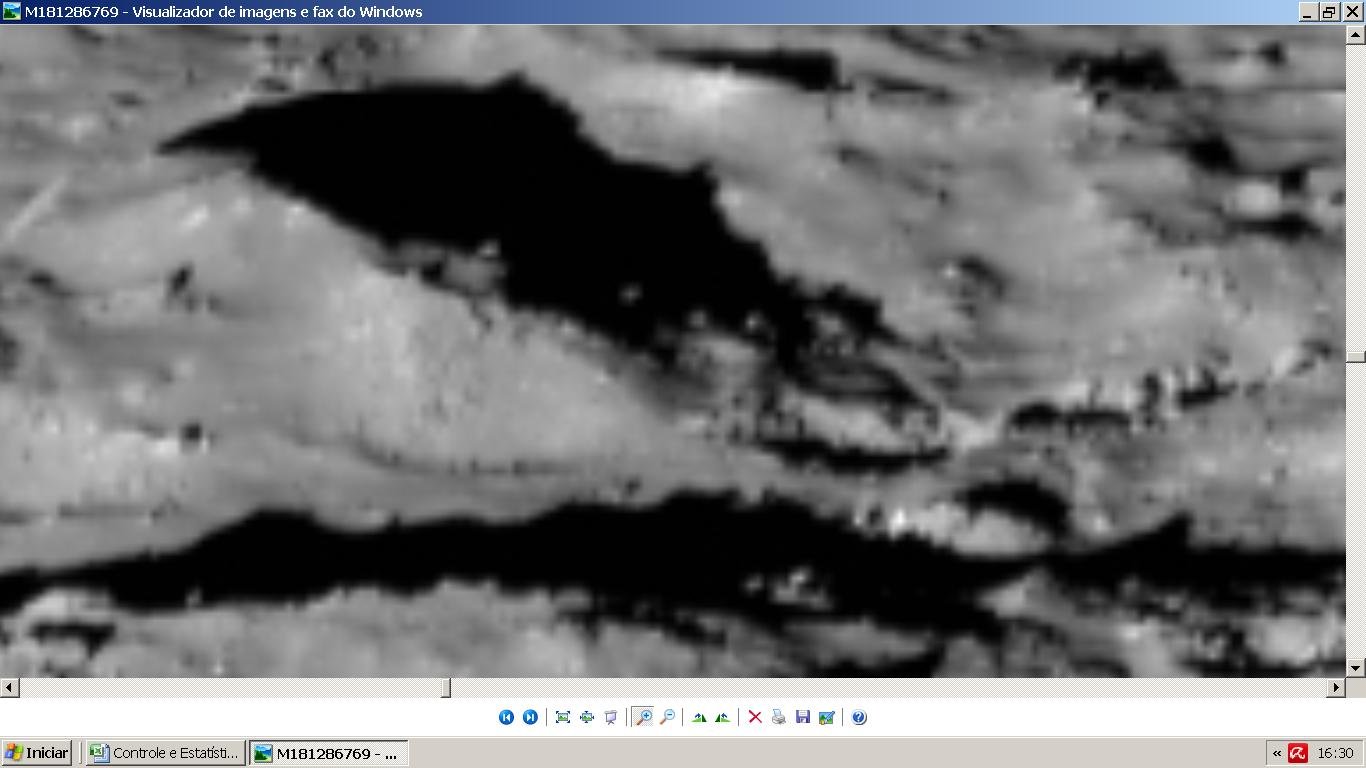The width and height of the screenshot is (1366, 768).
Task: Open the viewer Help
Action: [859, 717]
